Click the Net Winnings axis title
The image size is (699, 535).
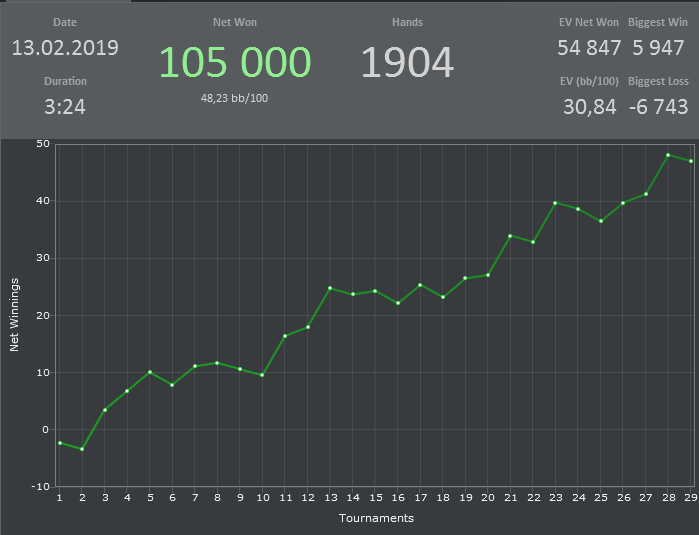[x=14, y=315]
